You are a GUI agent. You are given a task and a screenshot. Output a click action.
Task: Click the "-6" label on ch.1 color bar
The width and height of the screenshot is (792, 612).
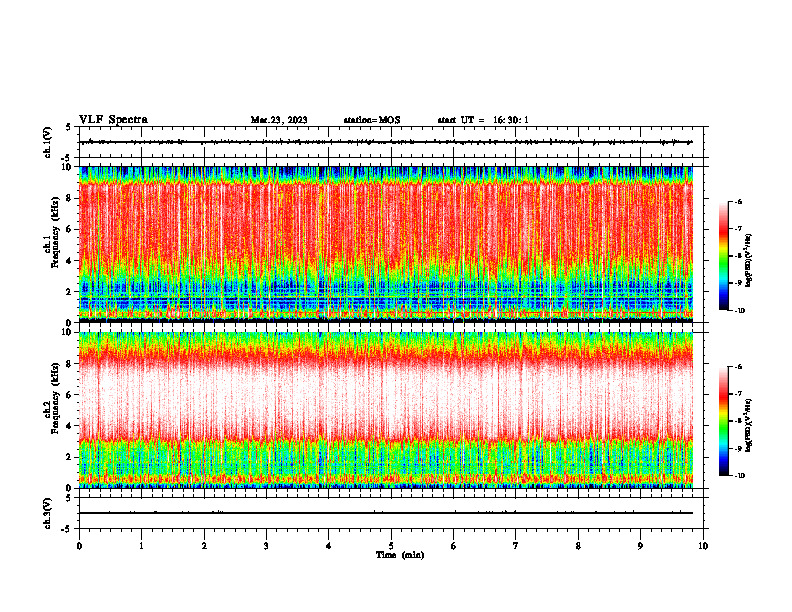tap(738, 201)
